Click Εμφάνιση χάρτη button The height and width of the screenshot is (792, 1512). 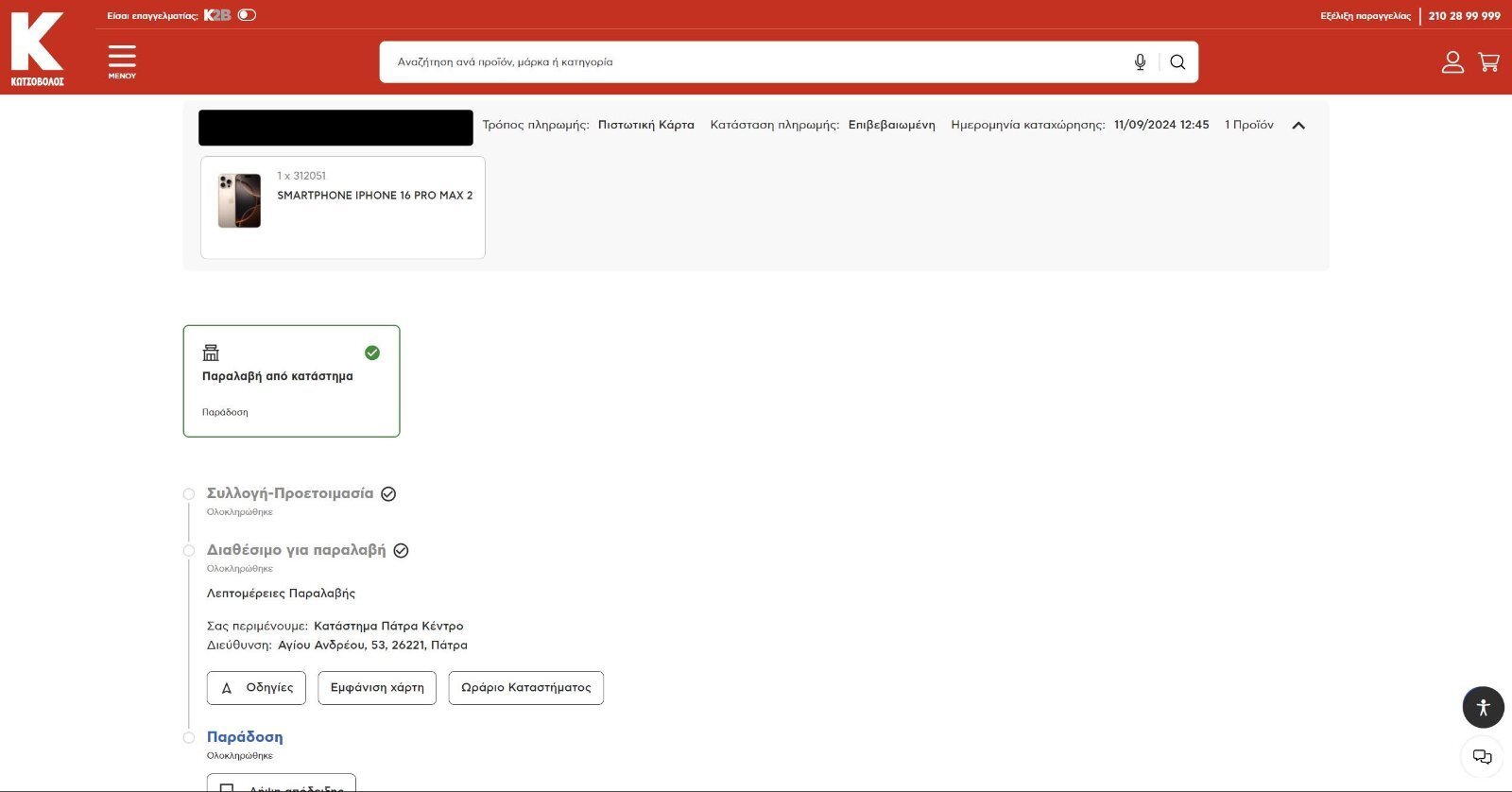click(377, 688)
